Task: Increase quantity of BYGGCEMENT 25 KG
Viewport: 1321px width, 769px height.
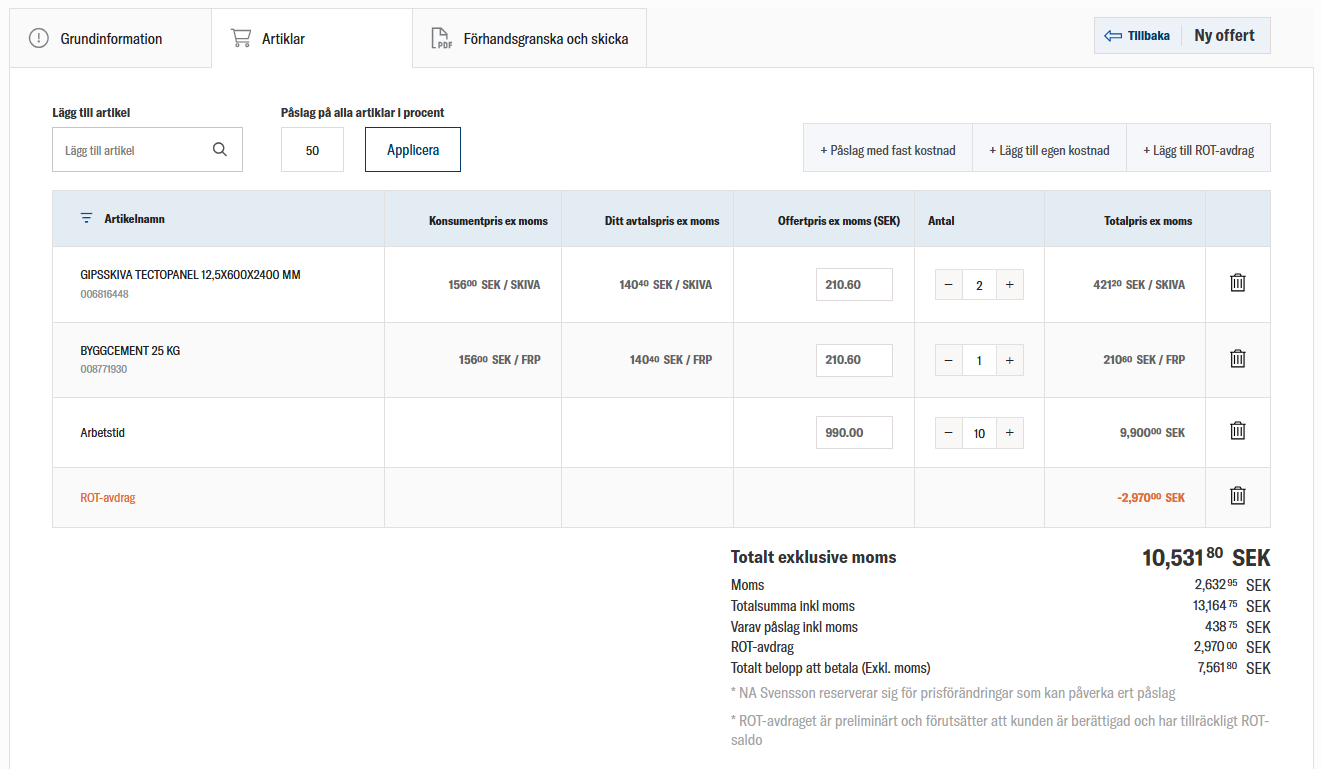Action: (1009, 360)
